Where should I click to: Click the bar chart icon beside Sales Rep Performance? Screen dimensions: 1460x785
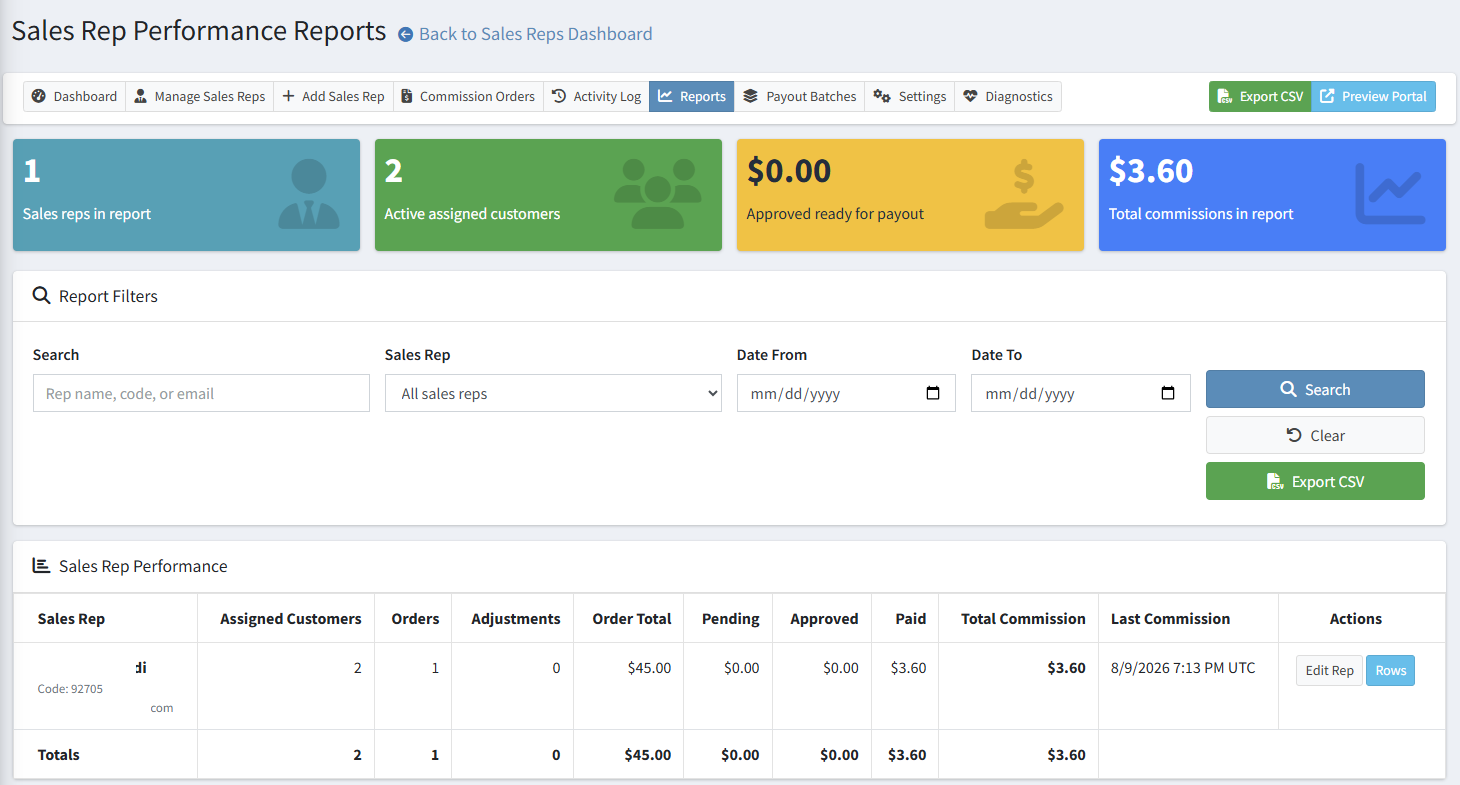tap(41, 566)
